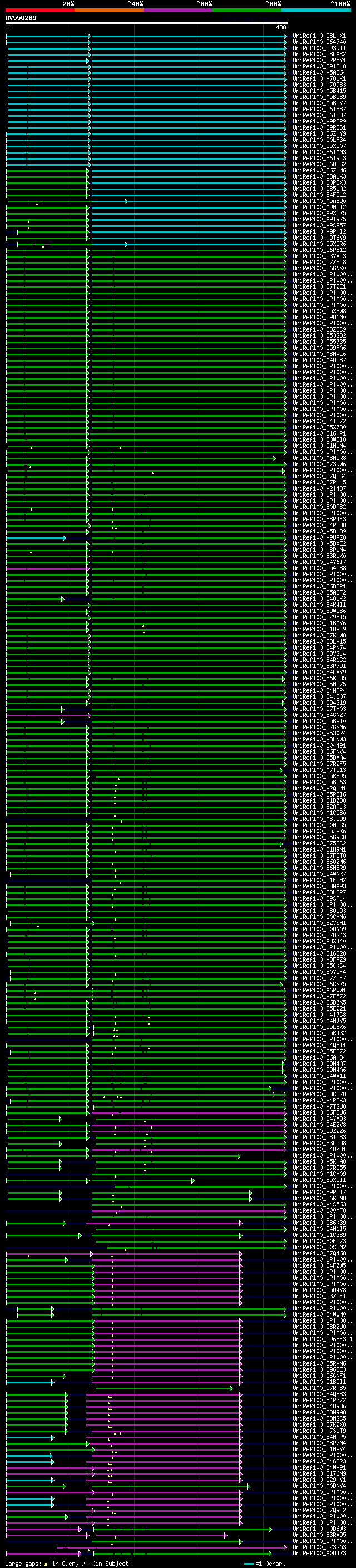Open UniRef100_C1N1N4
The image size is (356, 1568).
(319, 446)
